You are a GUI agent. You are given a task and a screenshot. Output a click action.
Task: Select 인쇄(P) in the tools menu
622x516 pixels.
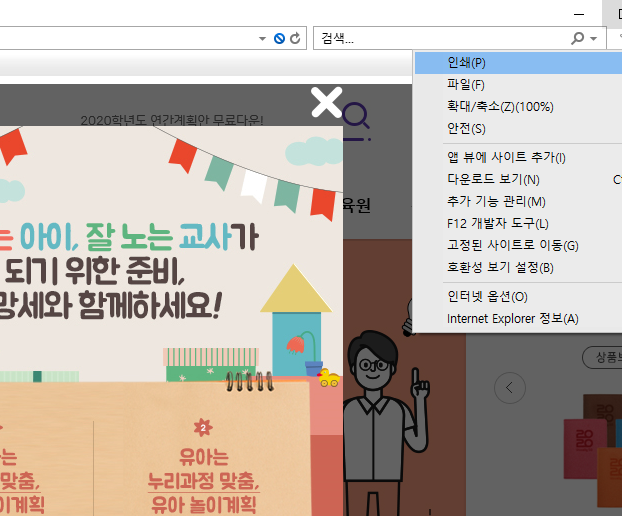click(518, 63)
